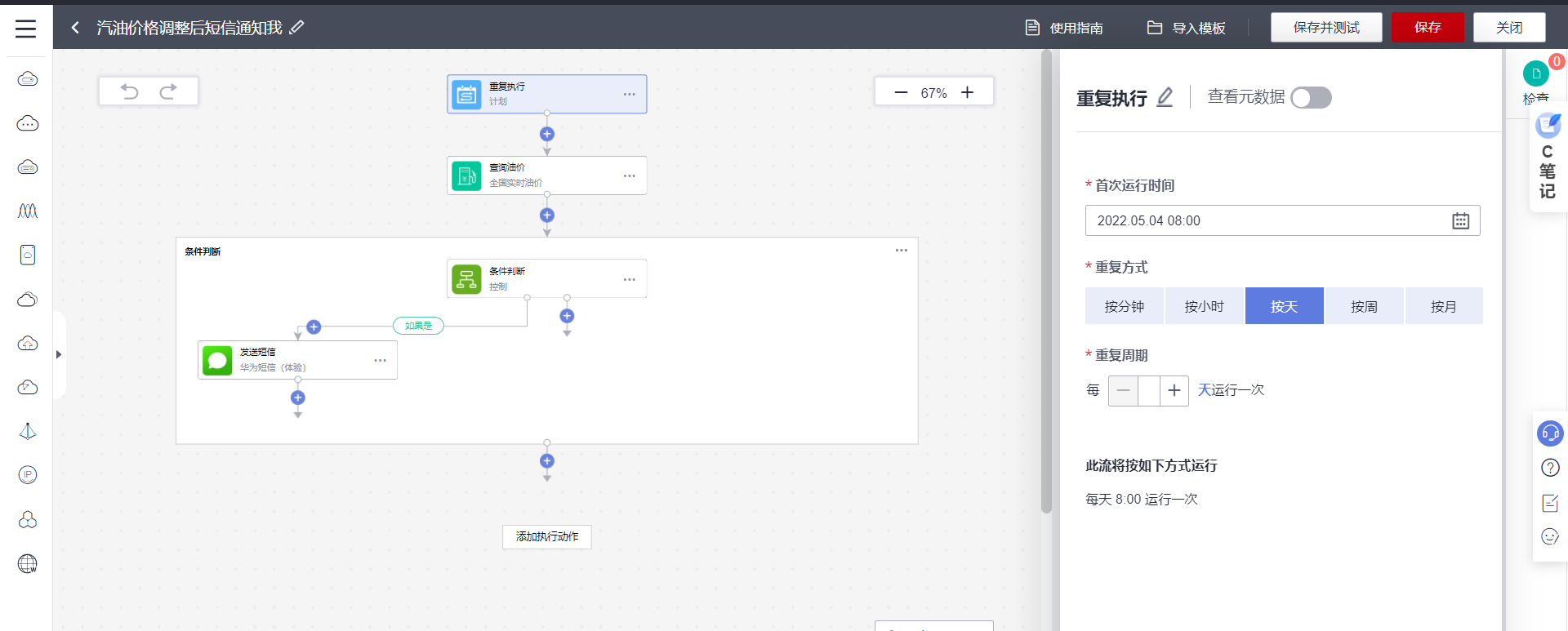This screenshot has width=1568, height=631.
Task: Rename 重复执行 with the pencil icon
Action: [1165, 97]
